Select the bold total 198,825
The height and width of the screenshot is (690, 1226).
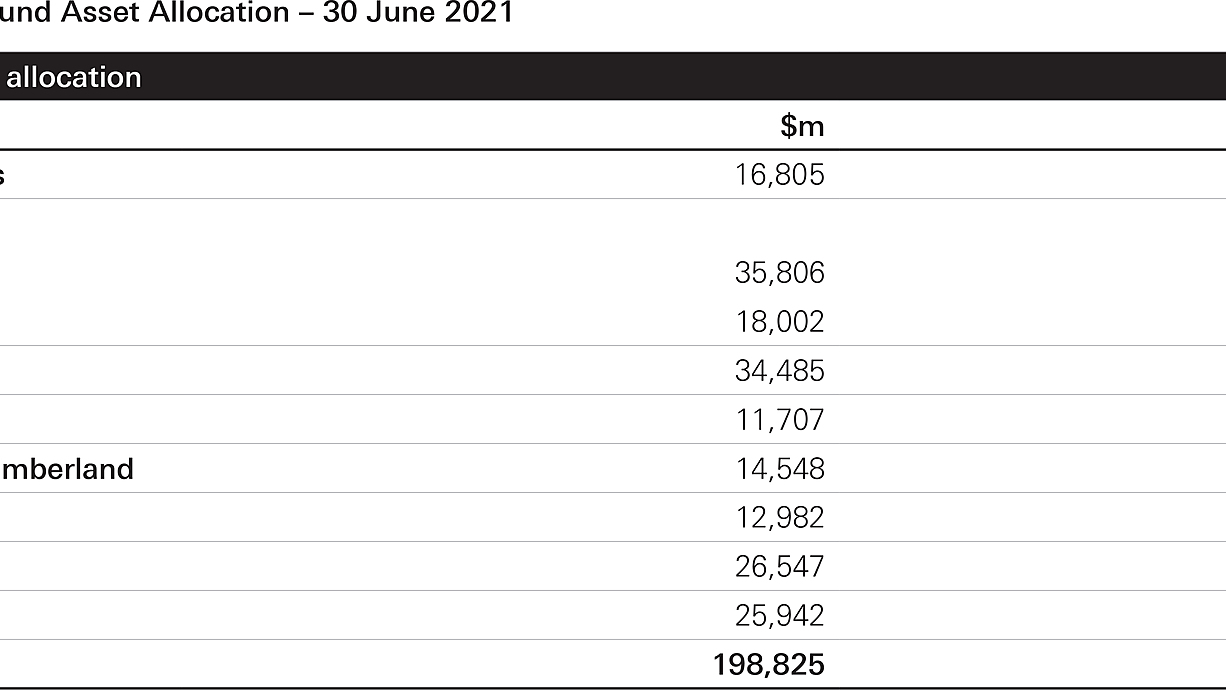769,665
